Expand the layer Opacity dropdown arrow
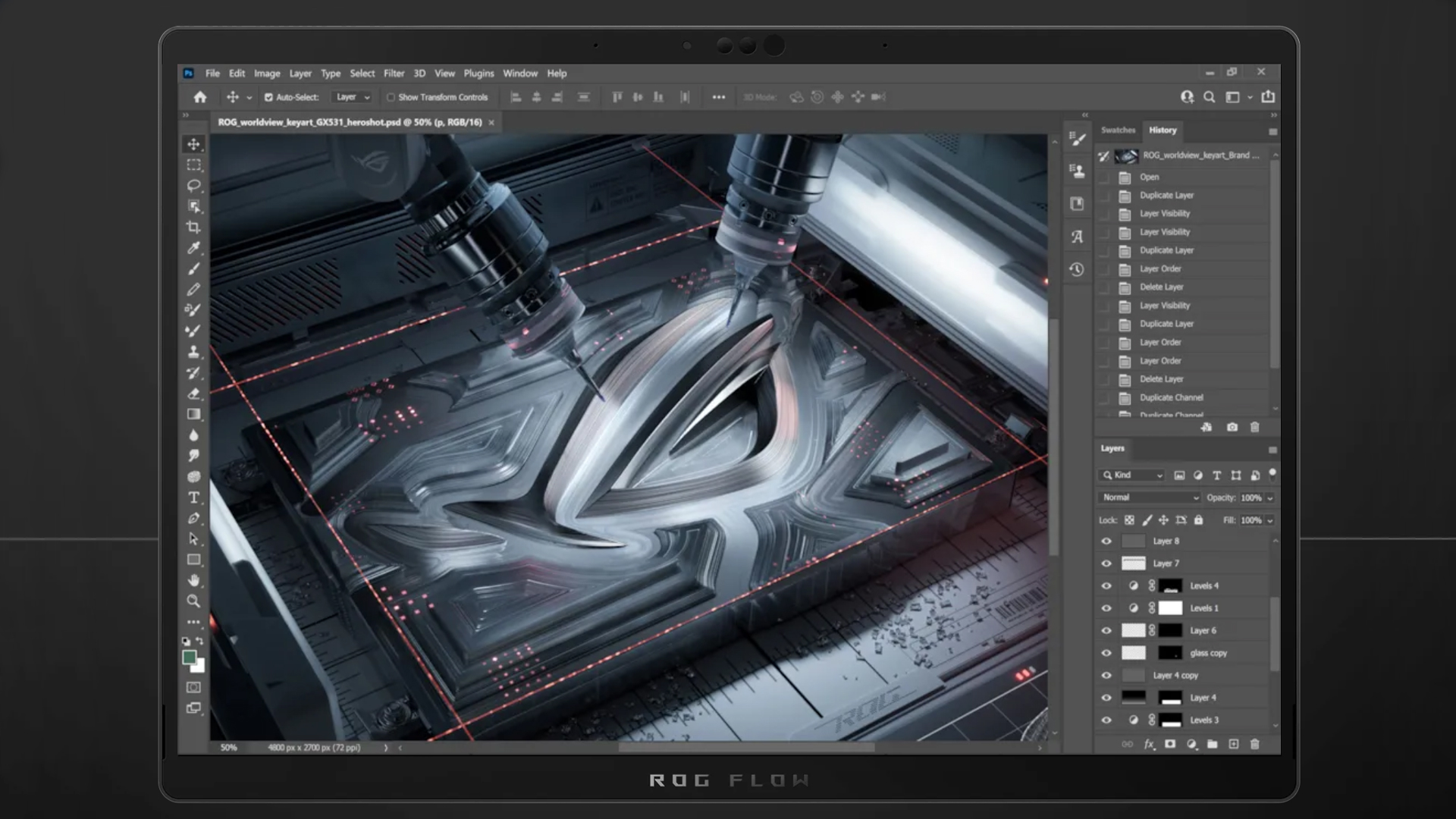Image resolution: width=1456 pixels, height=819 pixels. tap(1270, 498)
